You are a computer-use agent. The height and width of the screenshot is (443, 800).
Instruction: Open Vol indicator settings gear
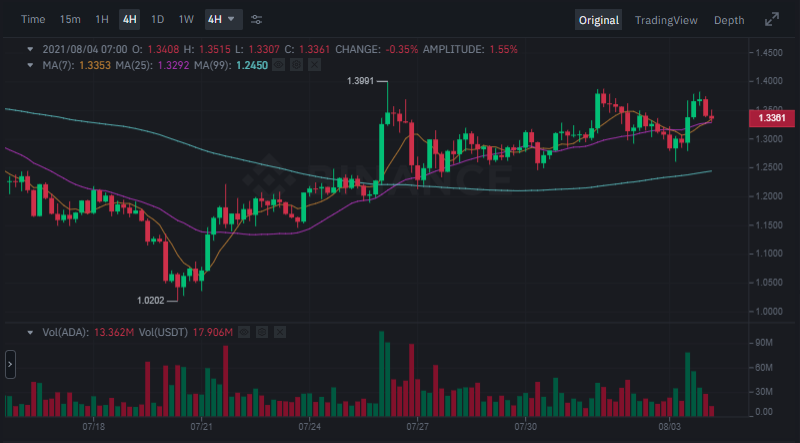click(x=261, y=332)
